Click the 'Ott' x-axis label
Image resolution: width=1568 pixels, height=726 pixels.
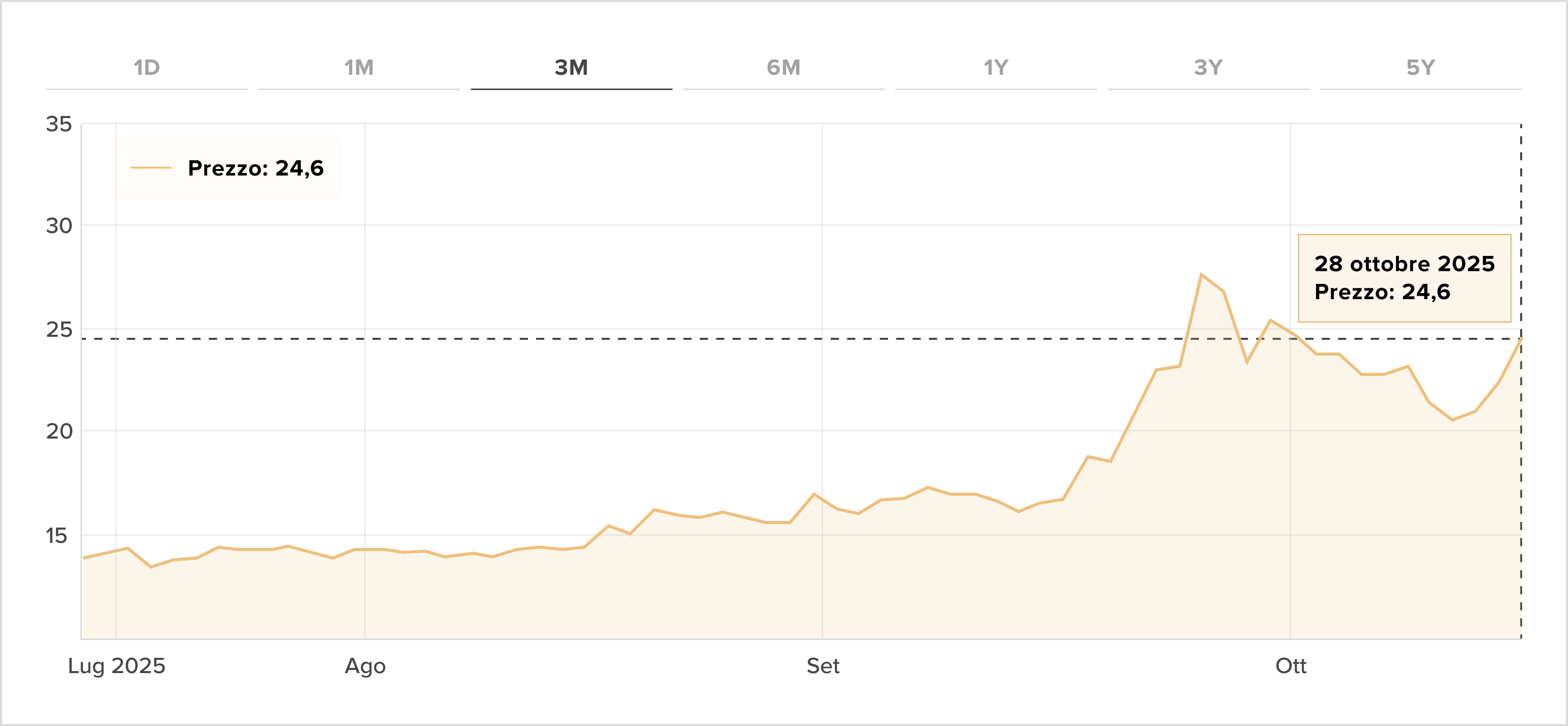[1291, 666]
